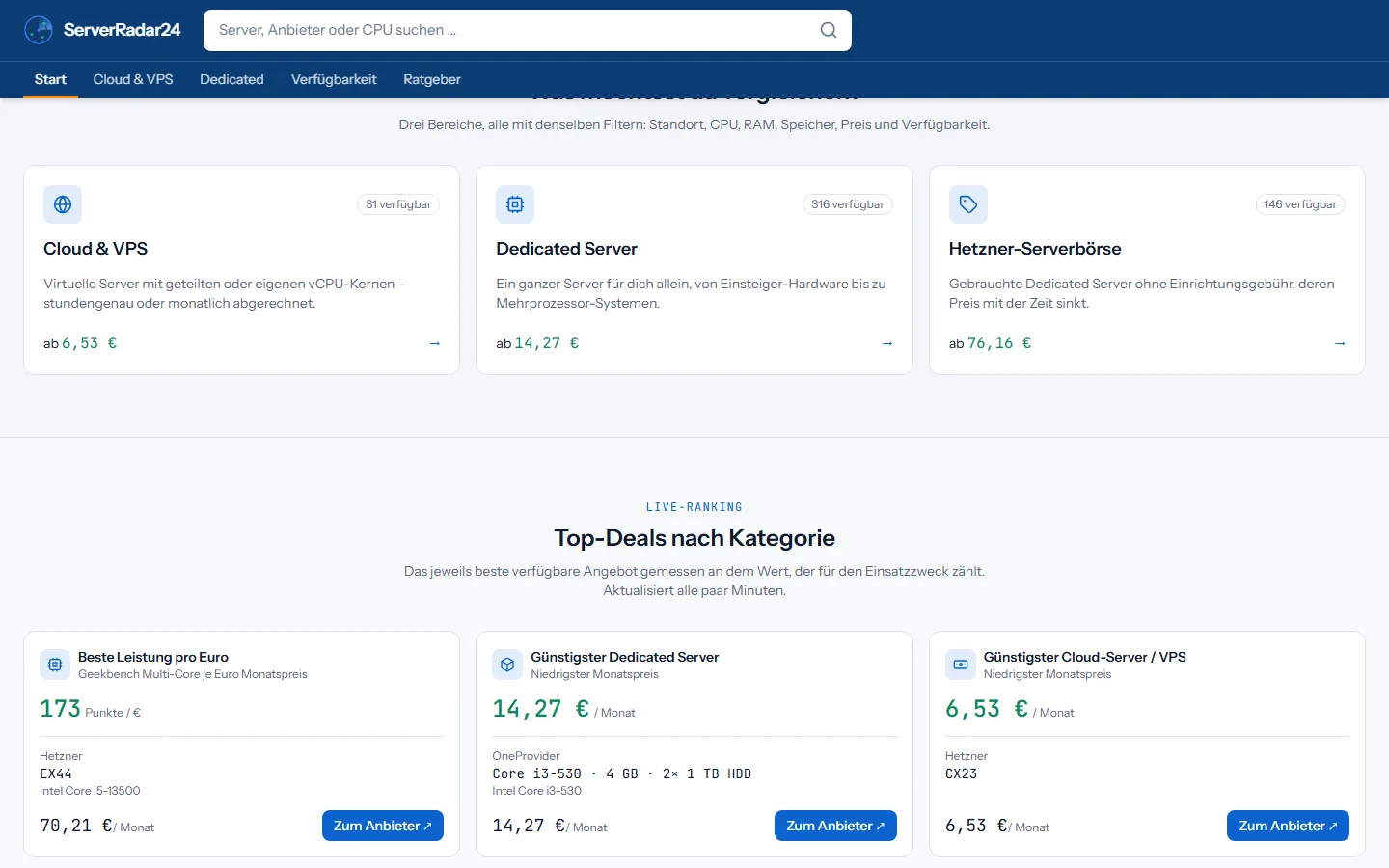Click the ServerRadar24 brand name

click(x=123, y=30)
